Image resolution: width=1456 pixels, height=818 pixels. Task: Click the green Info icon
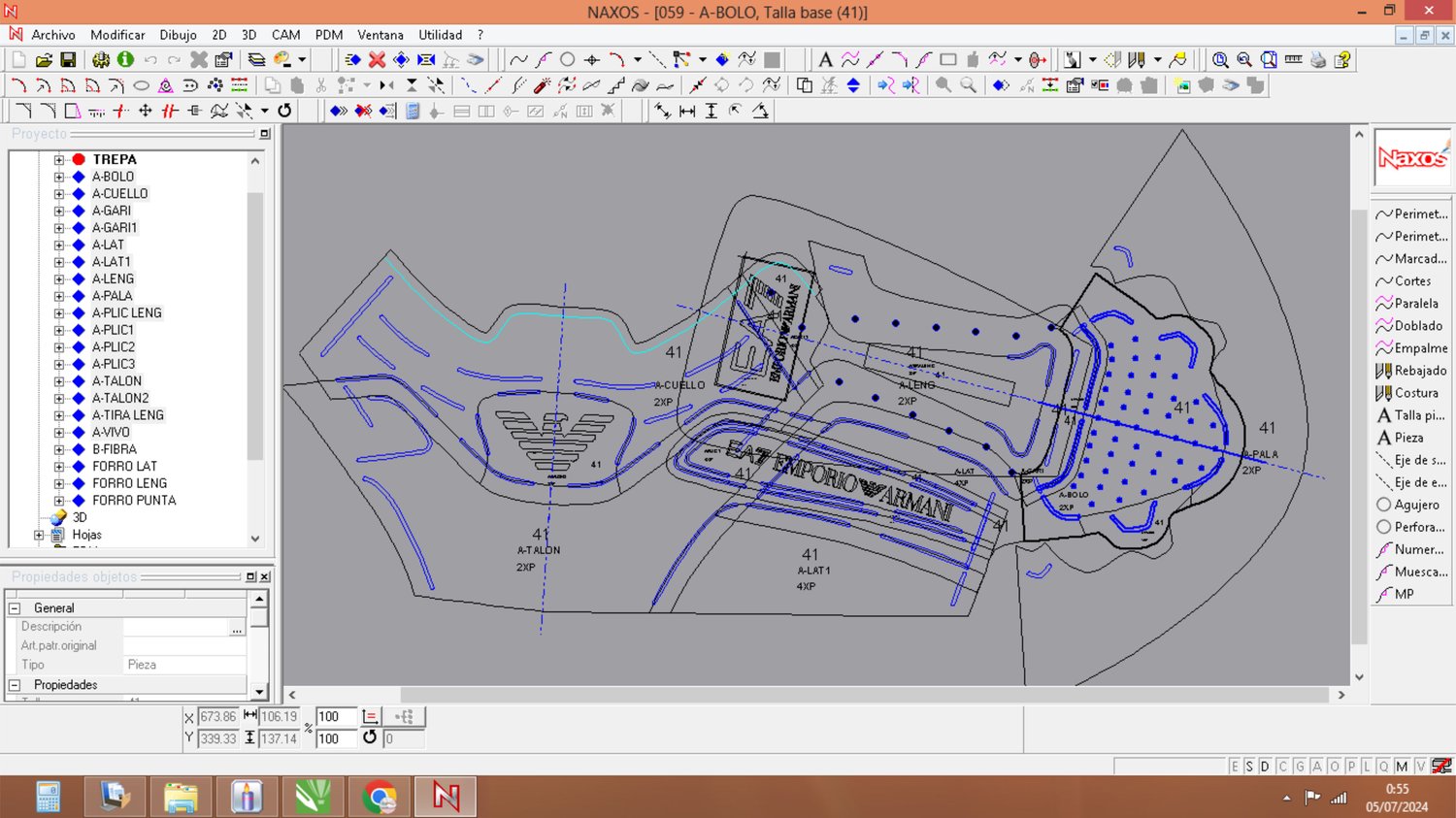[125, 59]
